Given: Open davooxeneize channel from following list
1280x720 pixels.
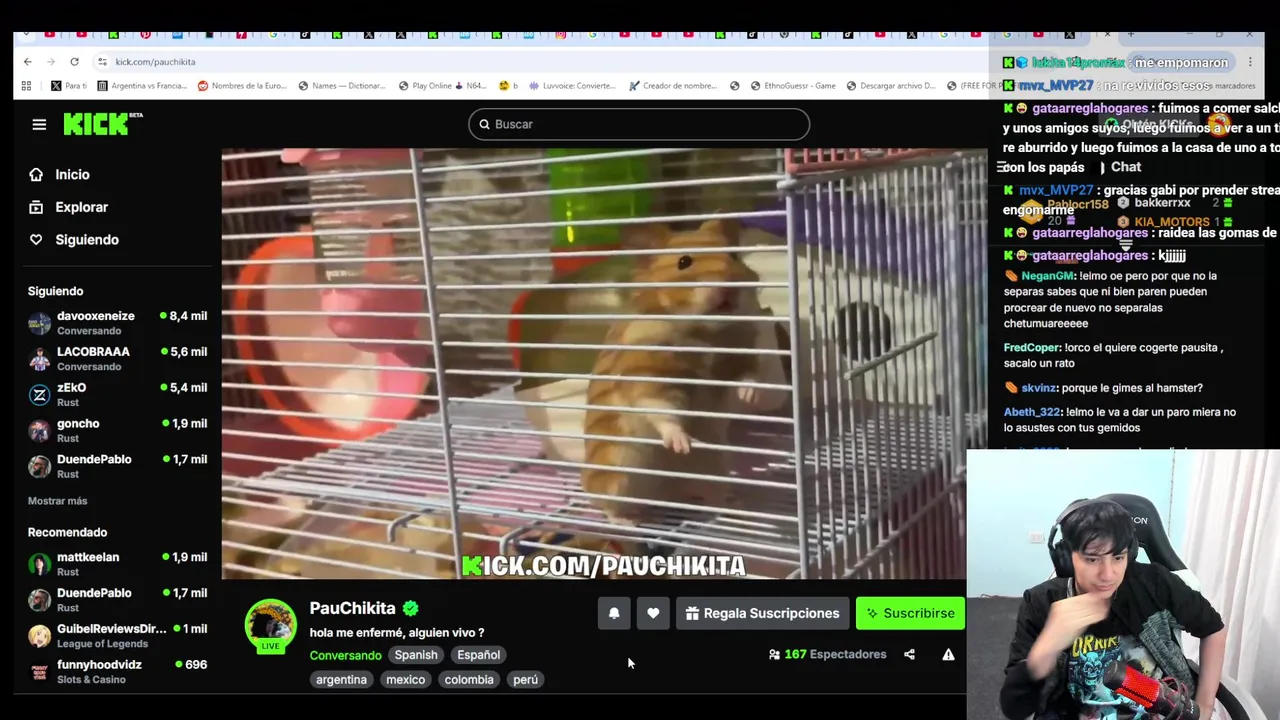Looking at the screenshot, I should [x=117, y=322].
